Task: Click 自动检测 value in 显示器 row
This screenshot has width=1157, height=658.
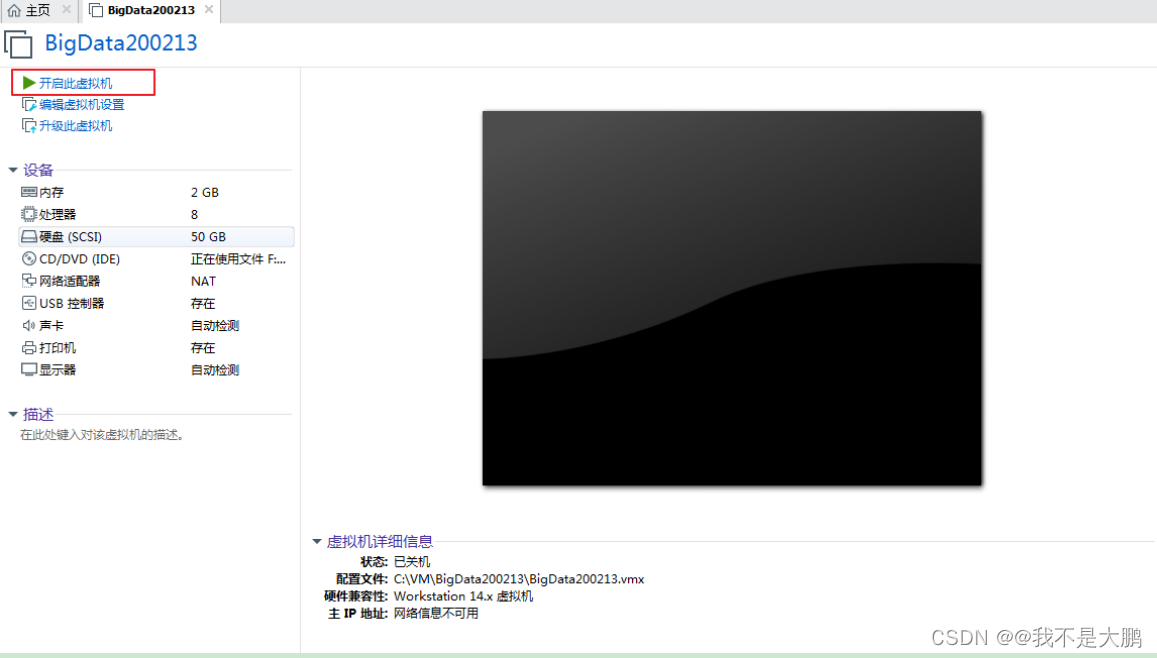Action: 215,370
